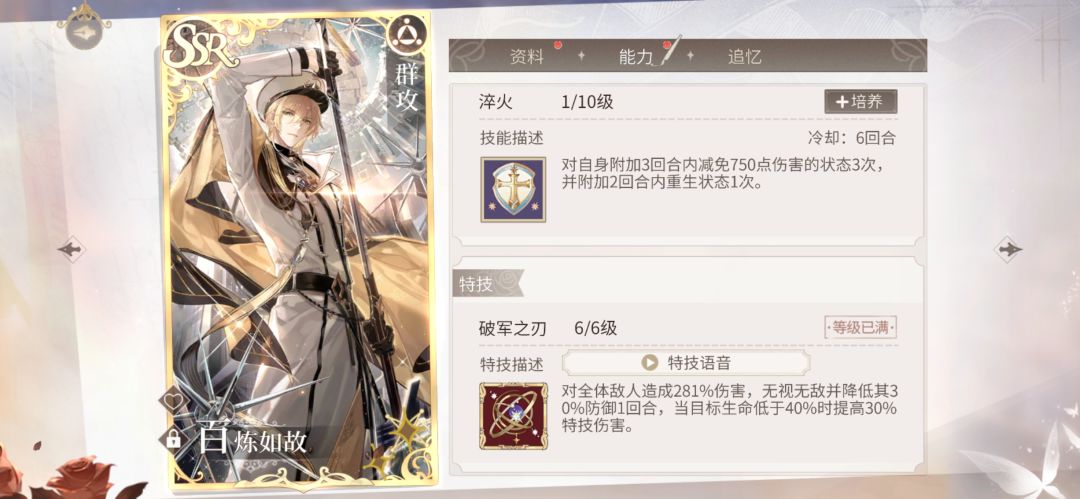Go to previous card with left arrow
The height and width of the screenshot is (499, 1080).
pyautogui.click(x=71, y=249)
